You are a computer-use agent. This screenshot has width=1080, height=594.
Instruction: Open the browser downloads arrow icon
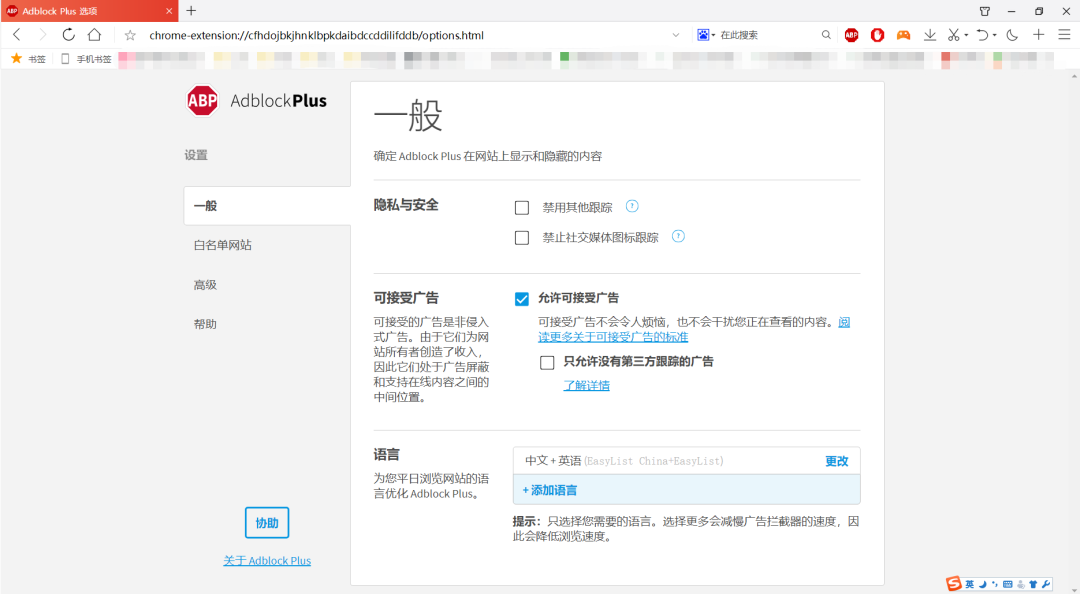click(x=930, y=35)
